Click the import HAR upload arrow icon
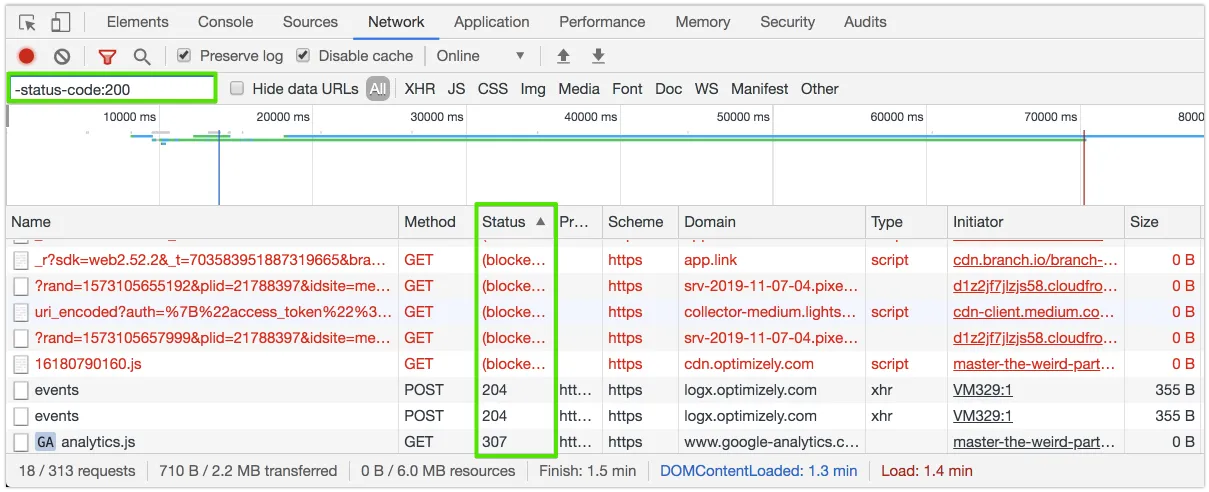Viewport: 1209px width, 492px height. click(563, 56)
